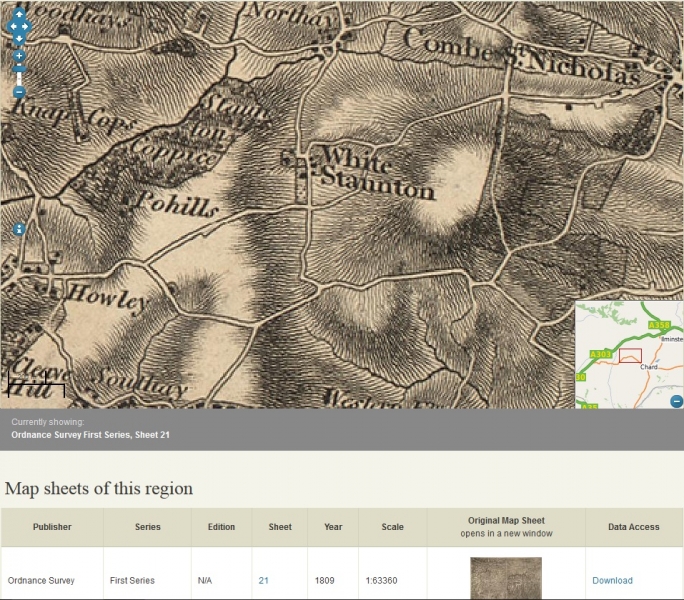The image size is (684, 600).
Task: Pan the map up with arrow
Action: (x=19, y=14)
